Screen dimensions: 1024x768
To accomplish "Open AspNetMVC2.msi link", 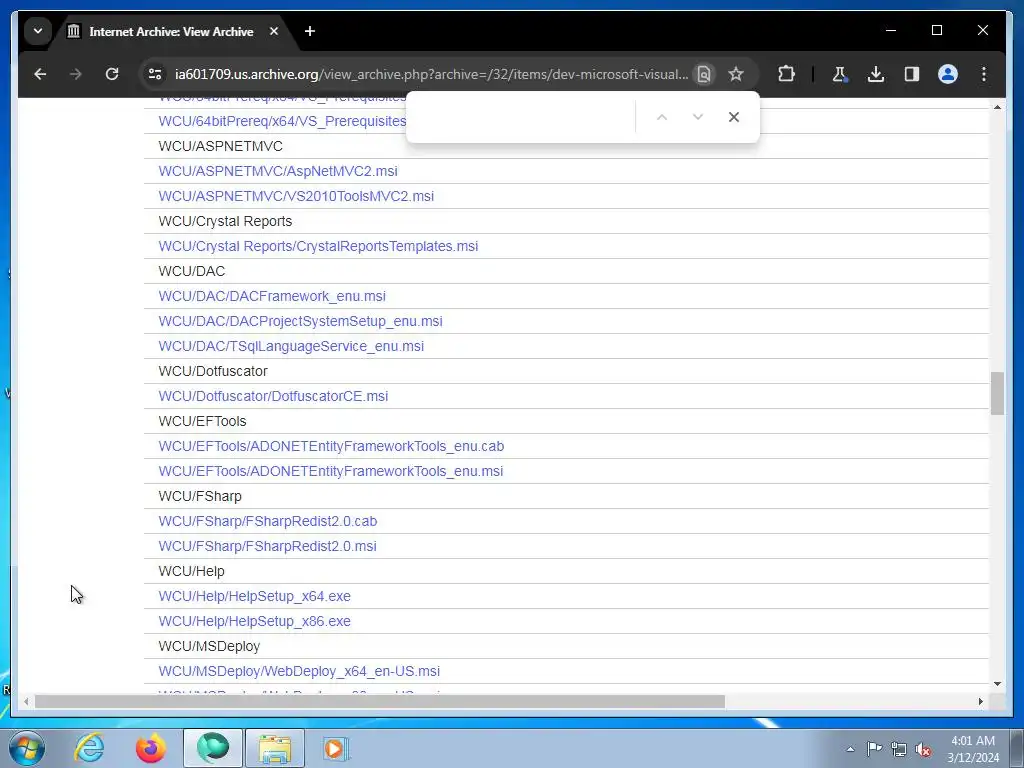I will pos(278,171).
